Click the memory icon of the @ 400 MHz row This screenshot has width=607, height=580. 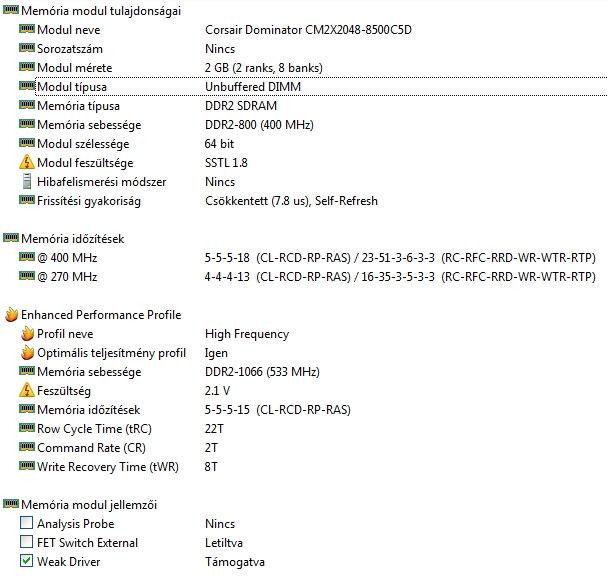[27, 256]
